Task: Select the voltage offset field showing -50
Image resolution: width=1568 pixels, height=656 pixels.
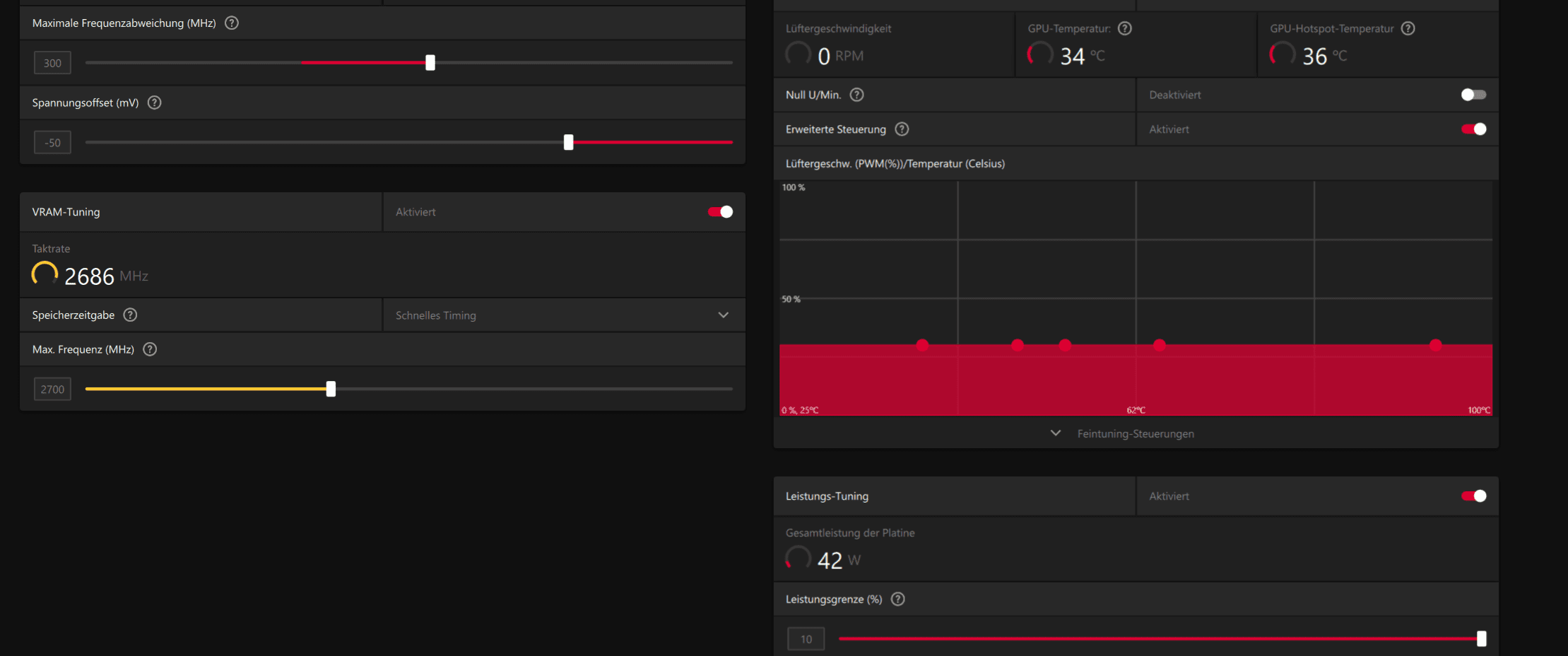Action: [52, 143]
